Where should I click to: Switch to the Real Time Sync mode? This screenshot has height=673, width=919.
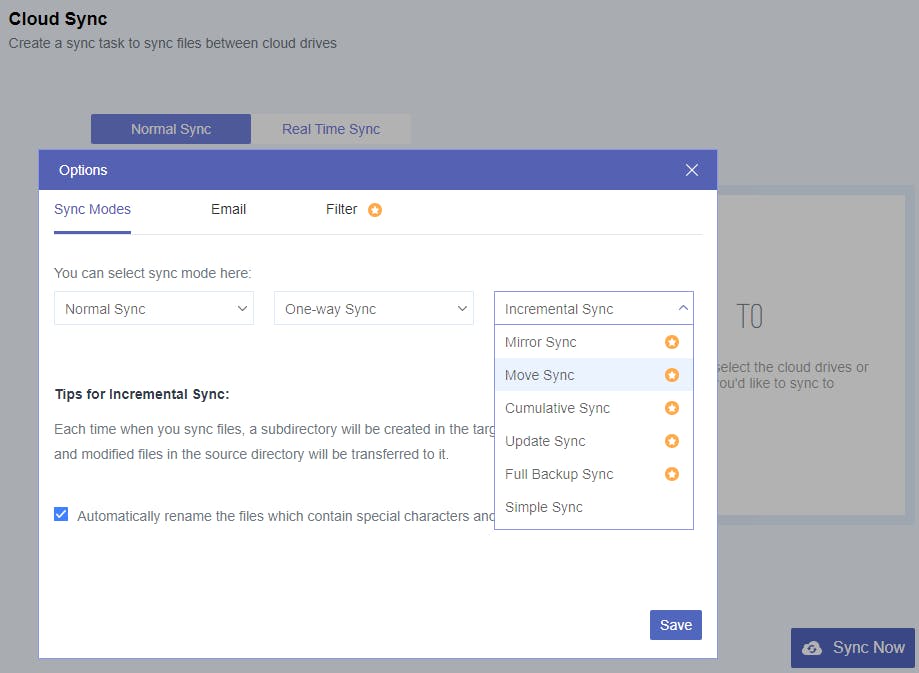click(x=330, y=129)
